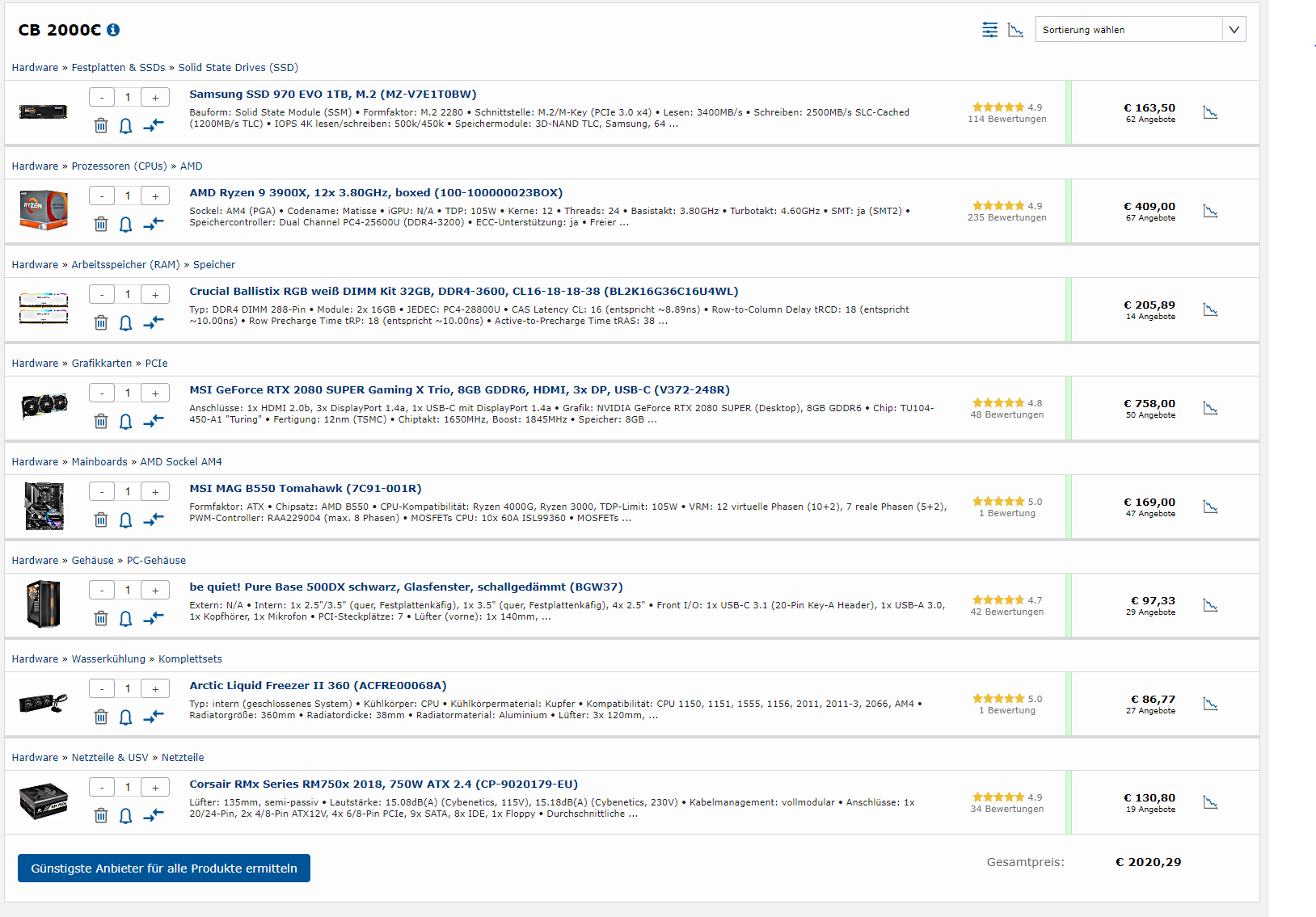1316x917 pixels.
Task: Open price chart for Arctic Liquid Freezer II
Action: (x=1210, y=704)
